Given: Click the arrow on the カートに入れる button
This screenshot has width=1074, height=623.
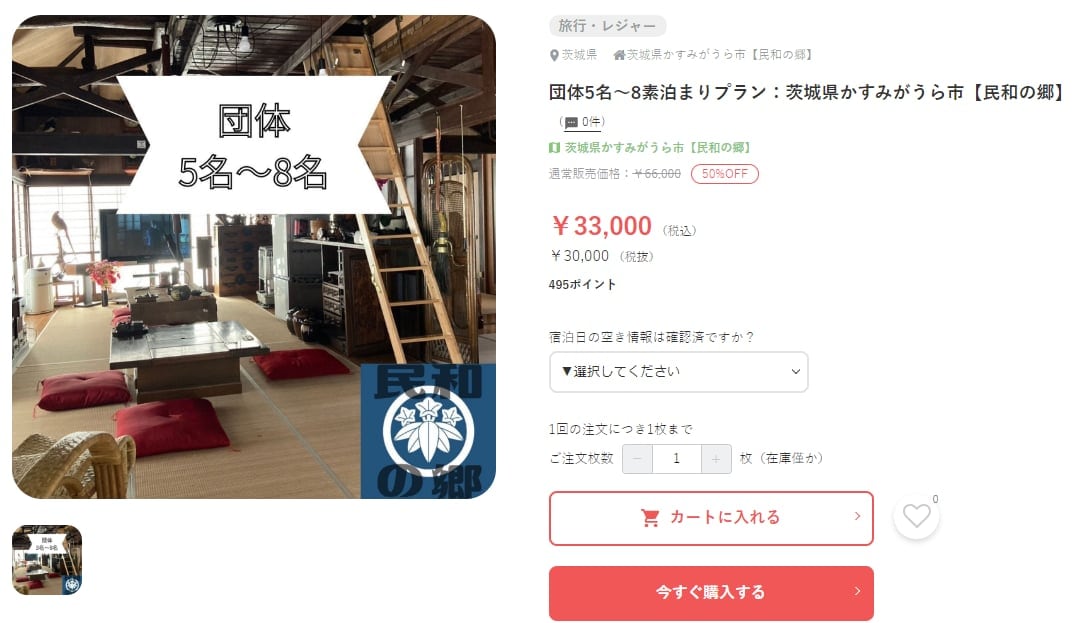Looking at the screenshot, I should click(857, 516).
